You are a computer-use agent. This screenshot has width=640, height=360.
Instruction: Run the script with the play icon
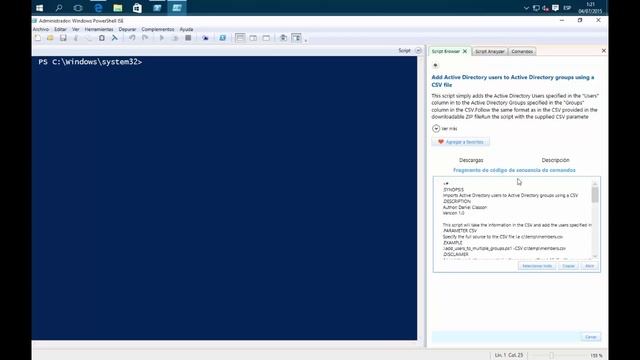coord(162,38)
